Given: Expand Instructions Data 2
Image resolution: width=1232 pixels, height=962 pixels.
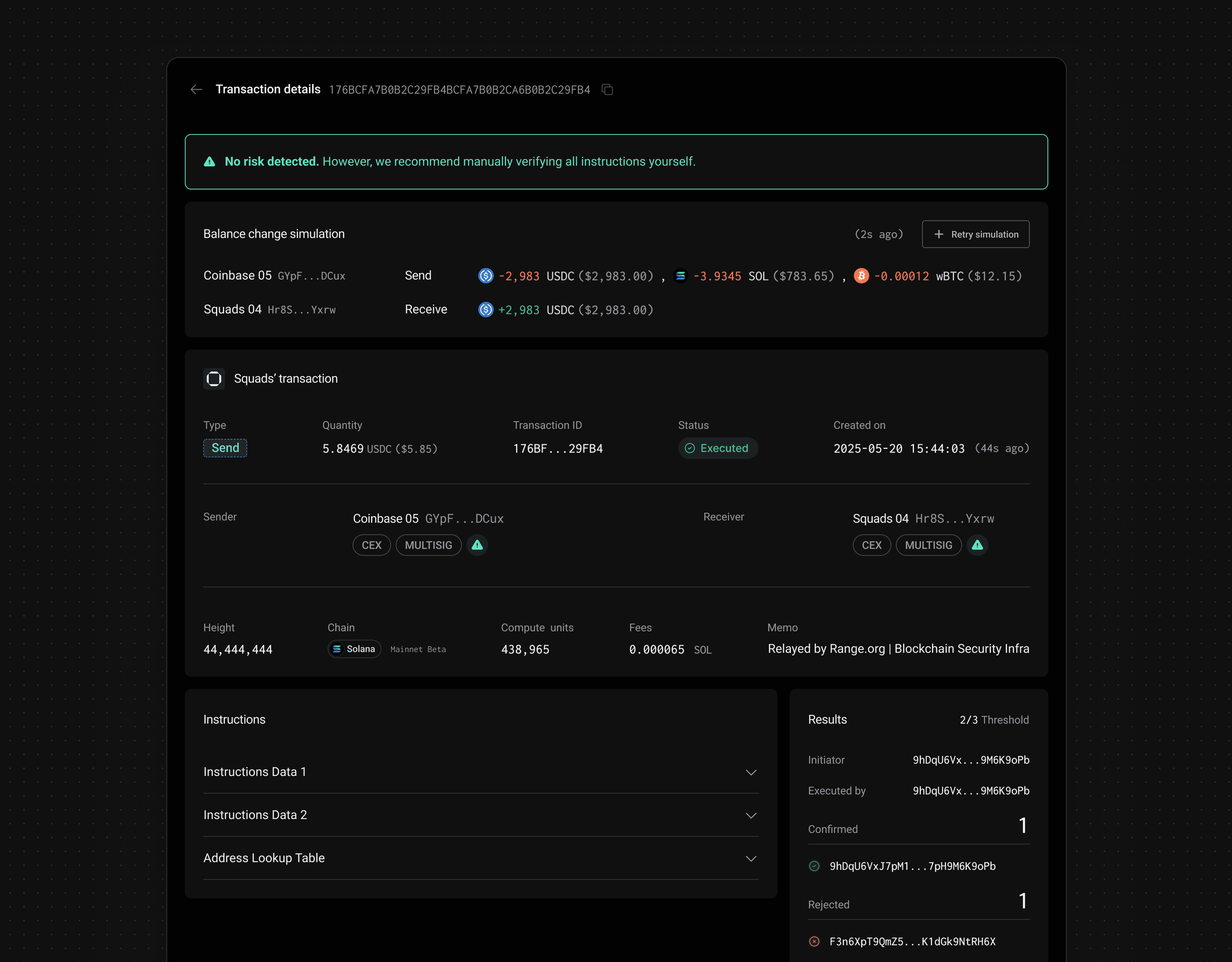Looking at the screenshot, I should tap(481, 815).
